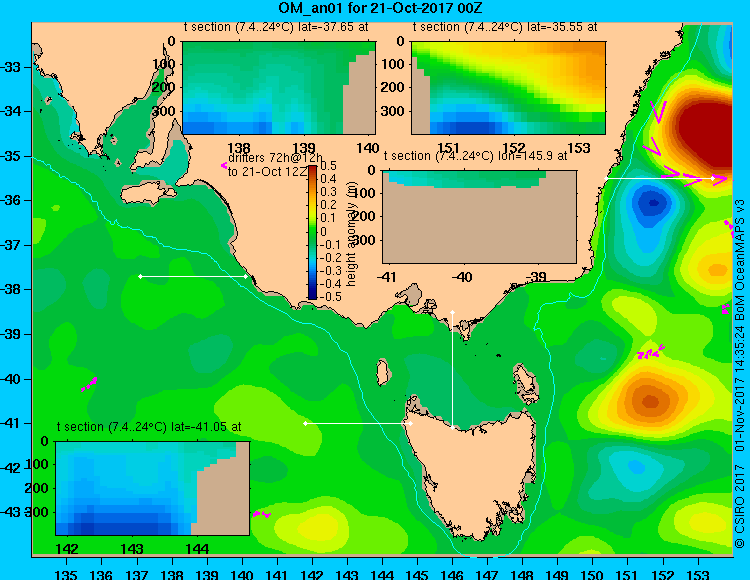Click the 100 depth tick in the lat=-41.05 section
This screenshot has height=580, width=750.
tap(37, 464)
